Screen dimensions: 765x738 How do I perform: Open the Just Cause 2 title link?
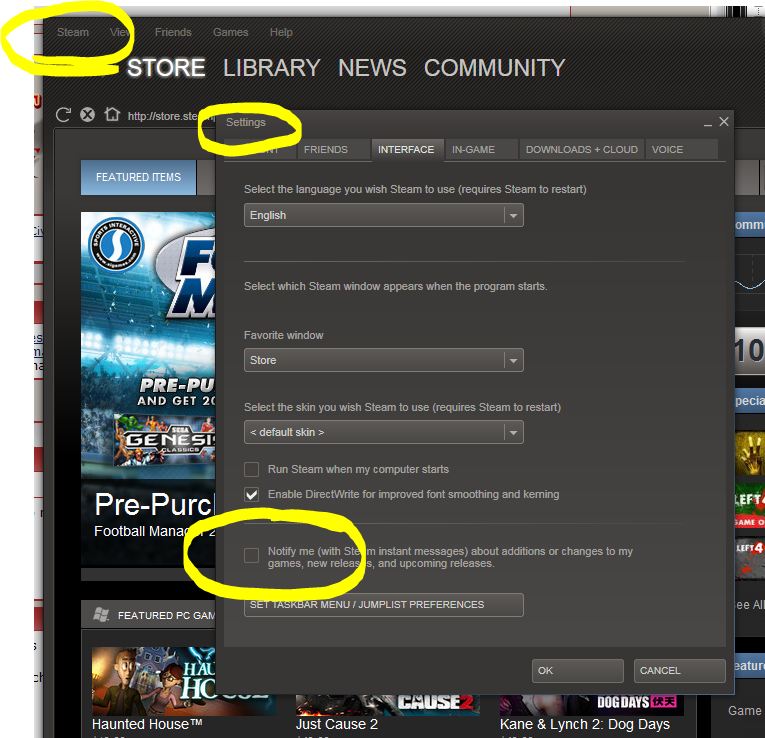tap(337, 724)
